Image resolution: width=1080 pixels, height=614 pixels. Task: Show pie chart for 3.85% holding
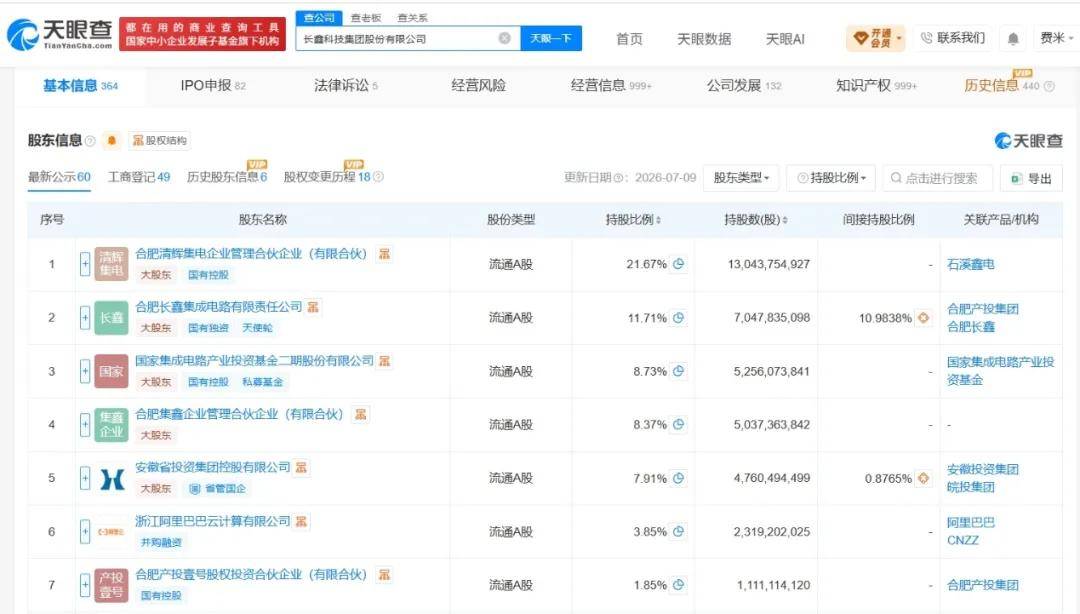click(678, 531)
